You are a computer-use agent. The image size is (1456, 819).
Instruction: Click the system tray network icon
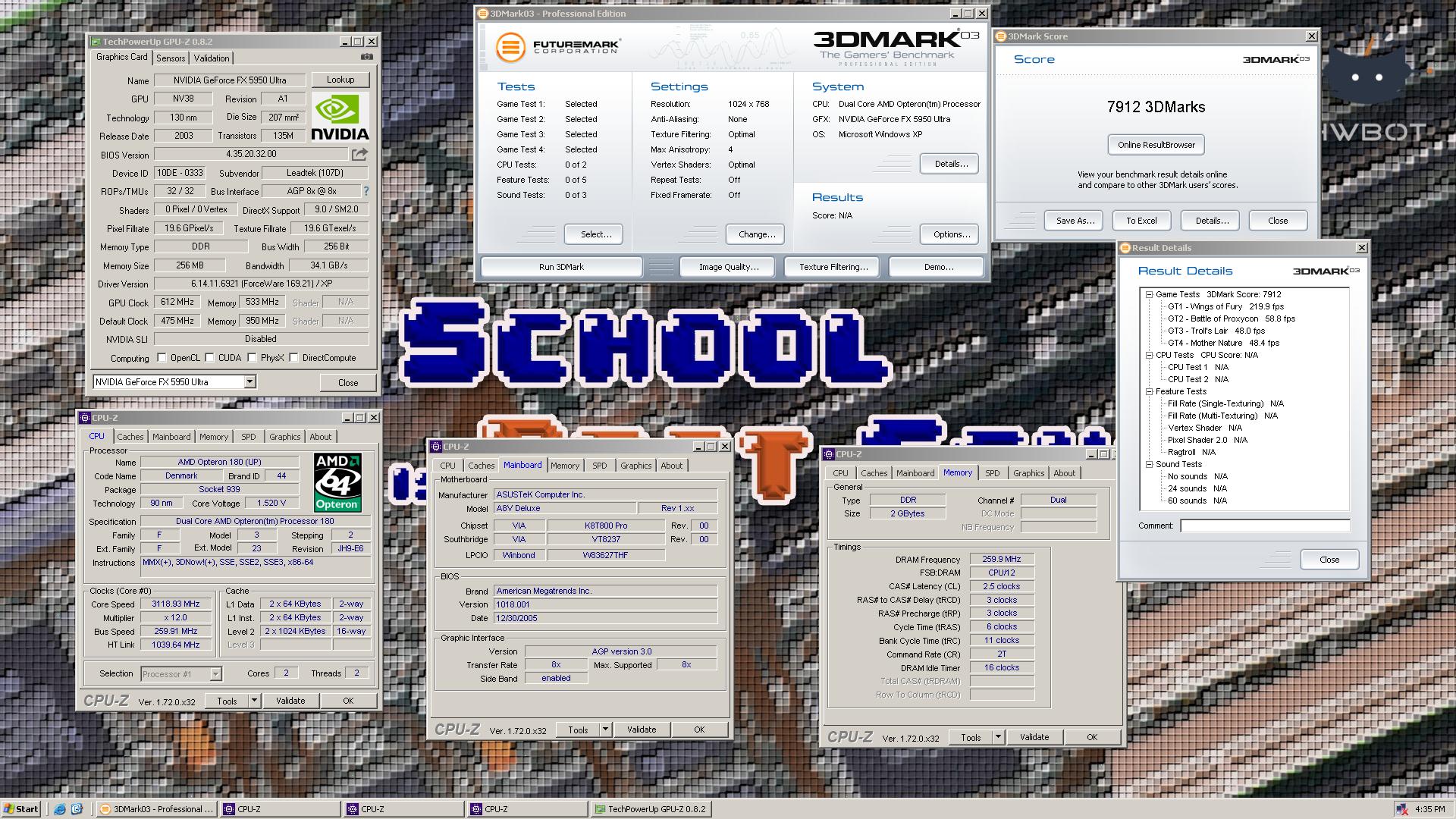[1402, 809]
